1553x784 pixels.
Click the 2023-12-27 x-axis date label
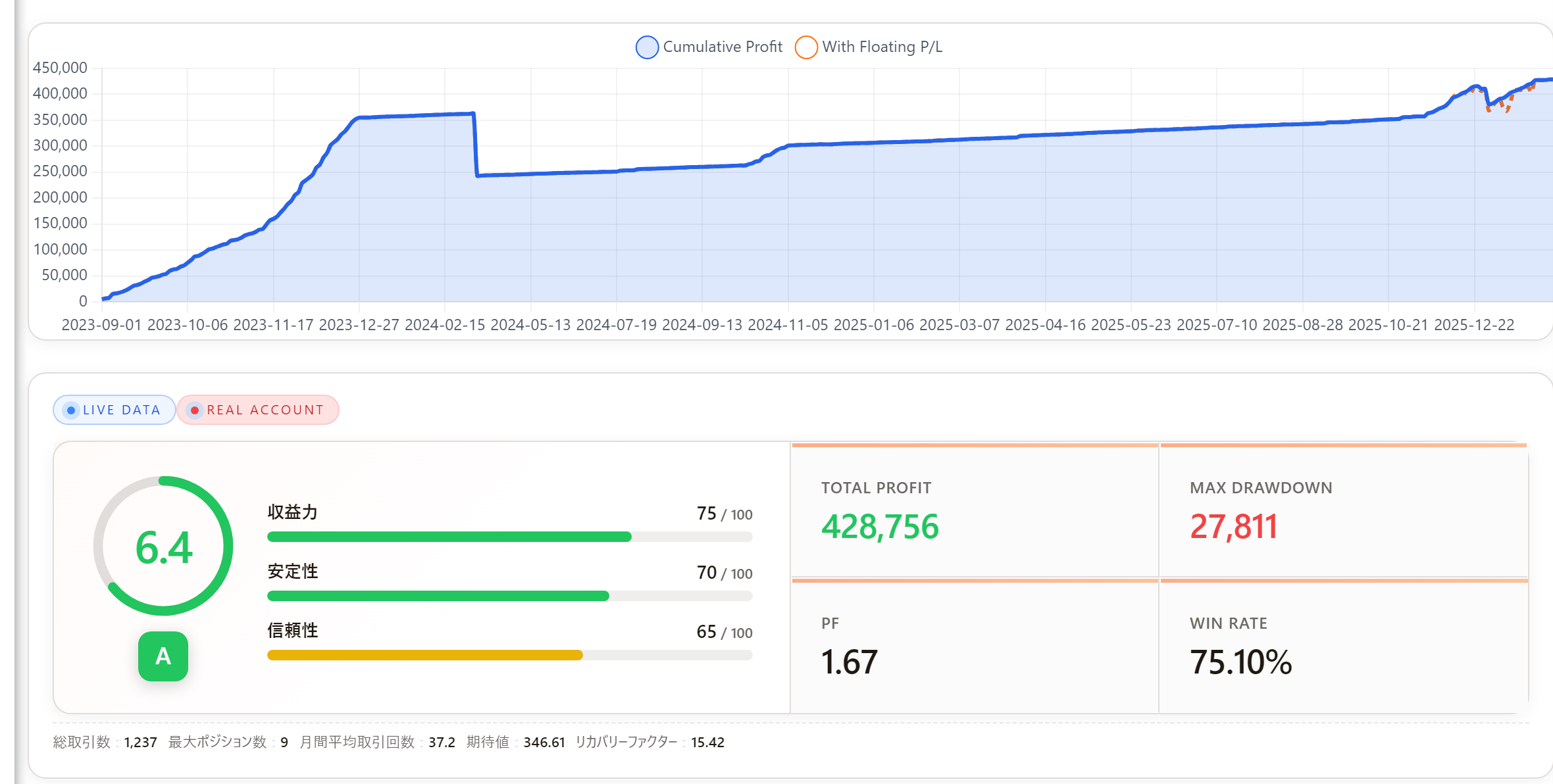coord(359,325)
